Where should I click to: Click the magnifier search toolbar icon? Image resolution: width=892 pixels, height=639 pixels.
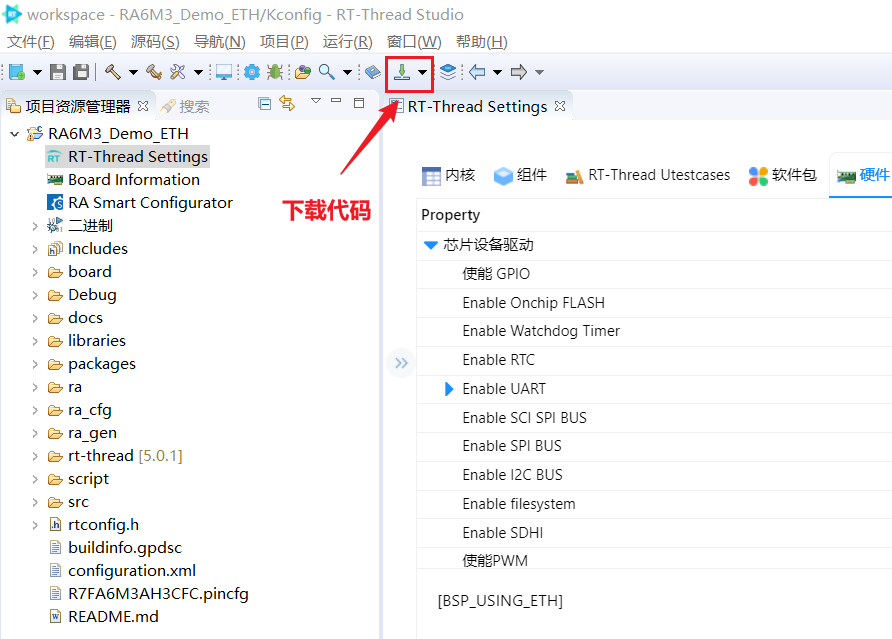point(327,72)
